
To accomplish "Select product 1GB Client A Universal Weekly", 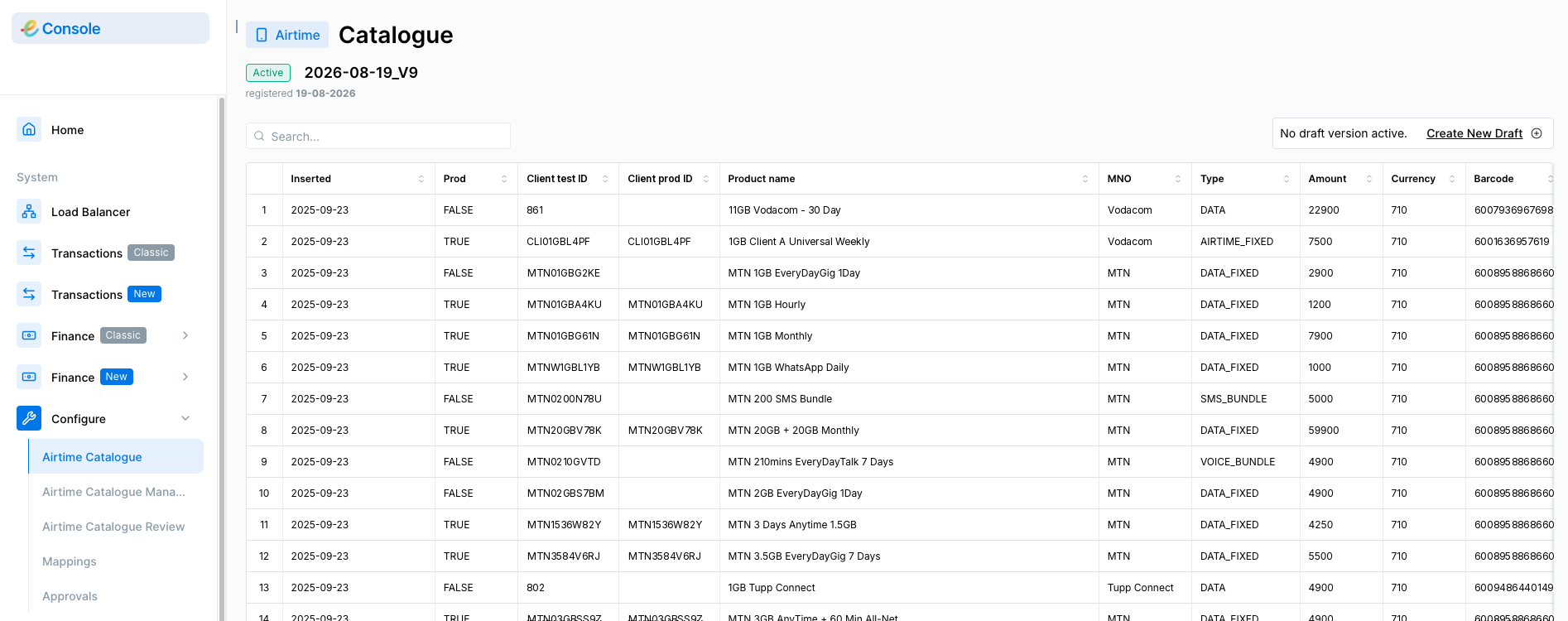I will click(799, 242).
